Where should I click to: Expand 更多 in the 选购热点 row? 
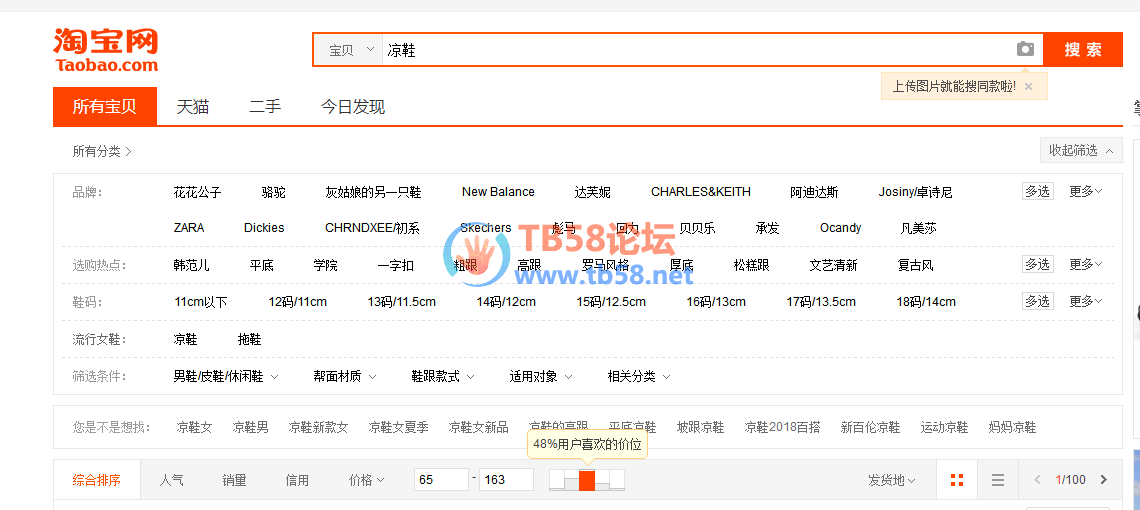pyautogui.click(x=1085, y=264)
